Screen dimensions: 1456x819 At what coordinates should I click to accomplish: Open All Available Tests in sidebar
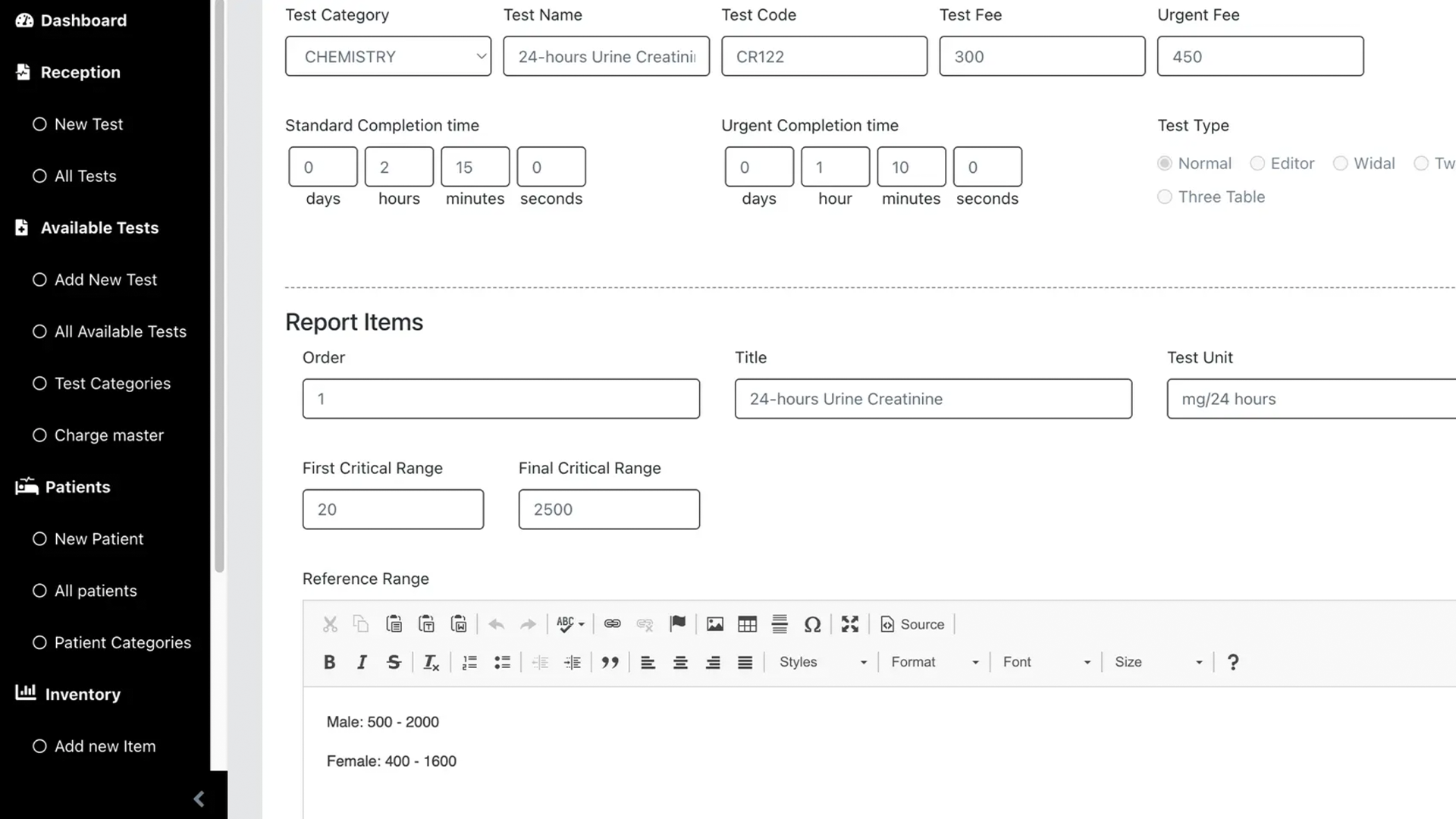pyautogui.click(x=120, y=331)
